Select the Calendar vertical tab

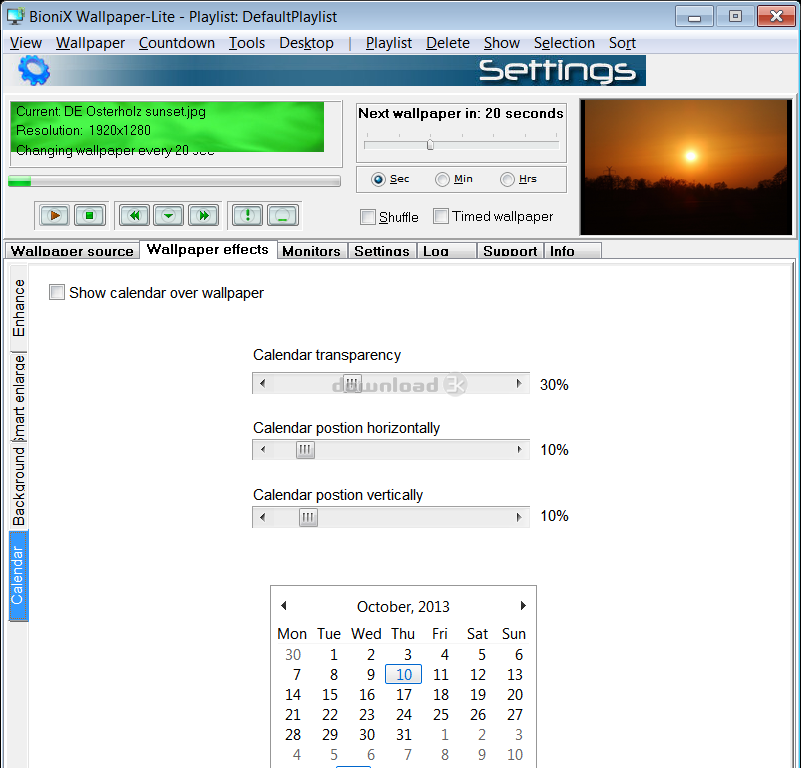click(x=18, y=576)
